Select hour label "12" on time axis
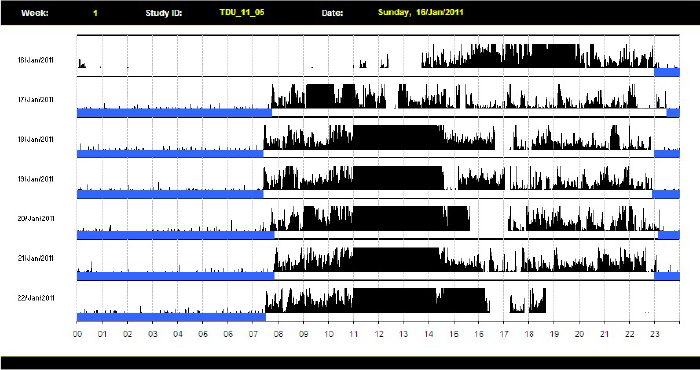The width and height of the screenshot is (700, 370). point(379,333)
